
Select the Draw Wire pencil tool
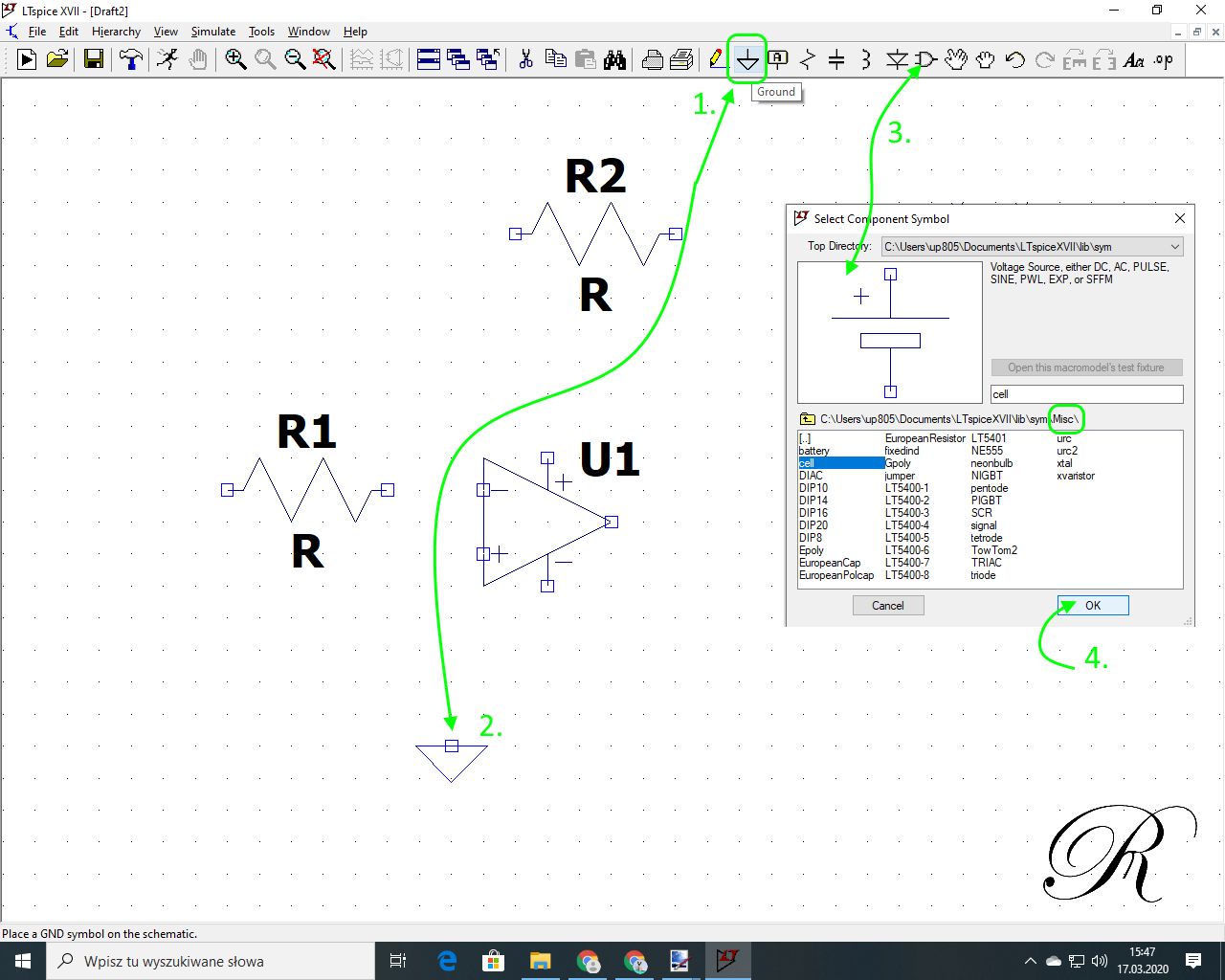pos(717,59)
